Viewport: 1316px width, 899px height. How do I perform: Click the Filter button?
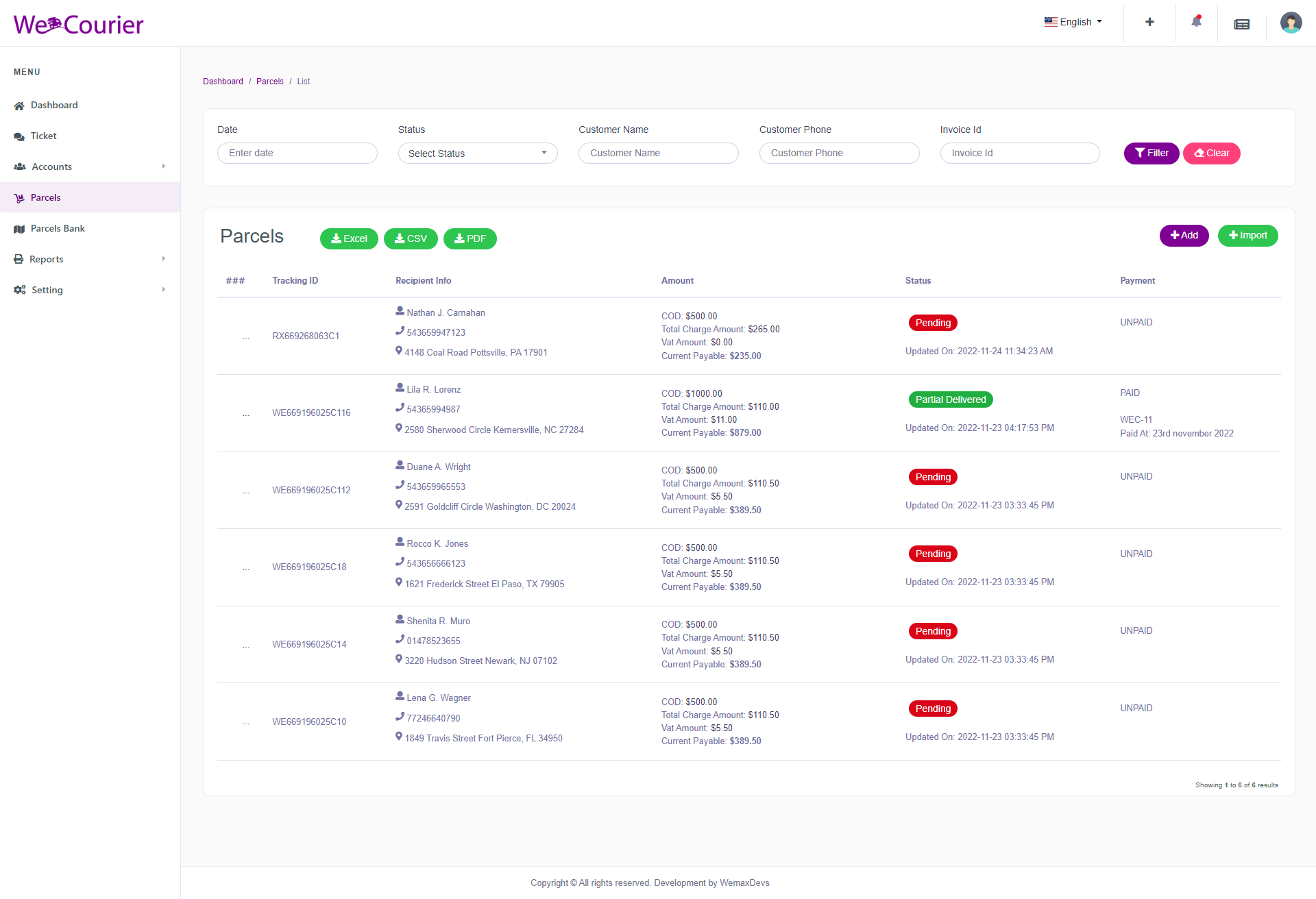1151,153
